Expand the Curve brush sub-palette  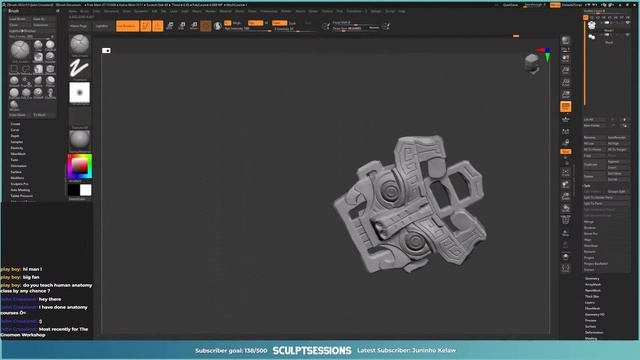pos(15,130)
